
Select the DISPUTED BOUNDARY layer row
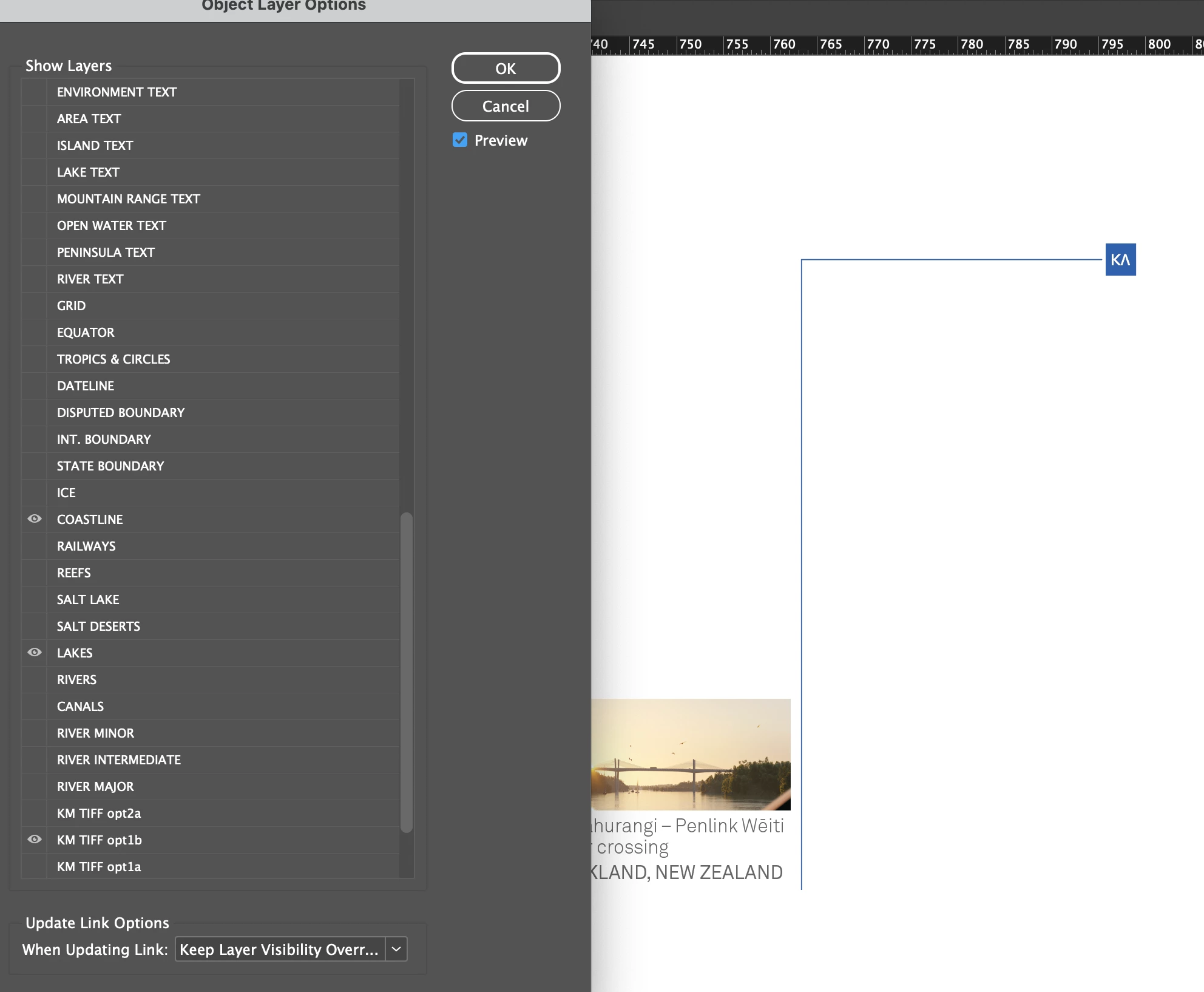coord(121,412)
